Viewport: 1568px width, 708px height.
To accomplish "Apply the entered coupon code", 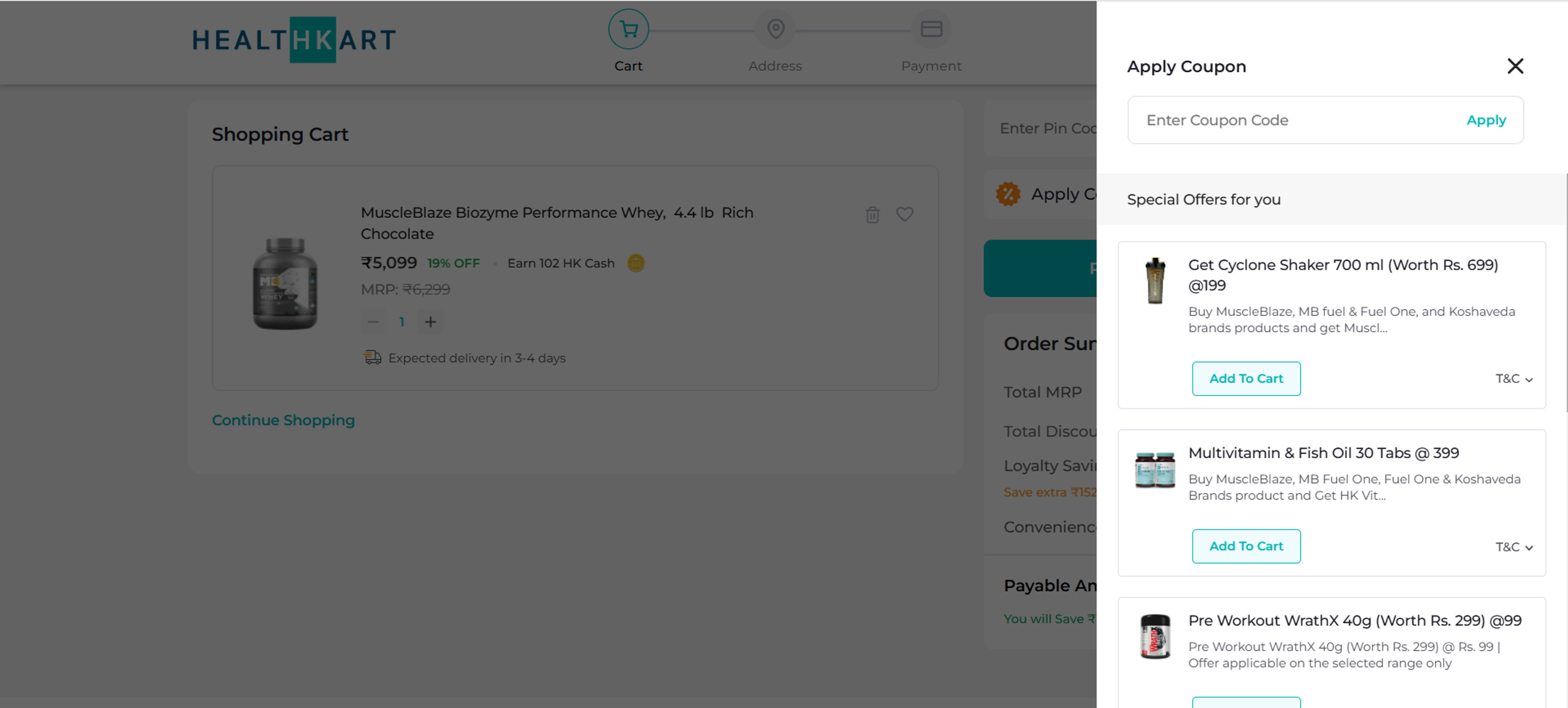I will coord(1486,120).
